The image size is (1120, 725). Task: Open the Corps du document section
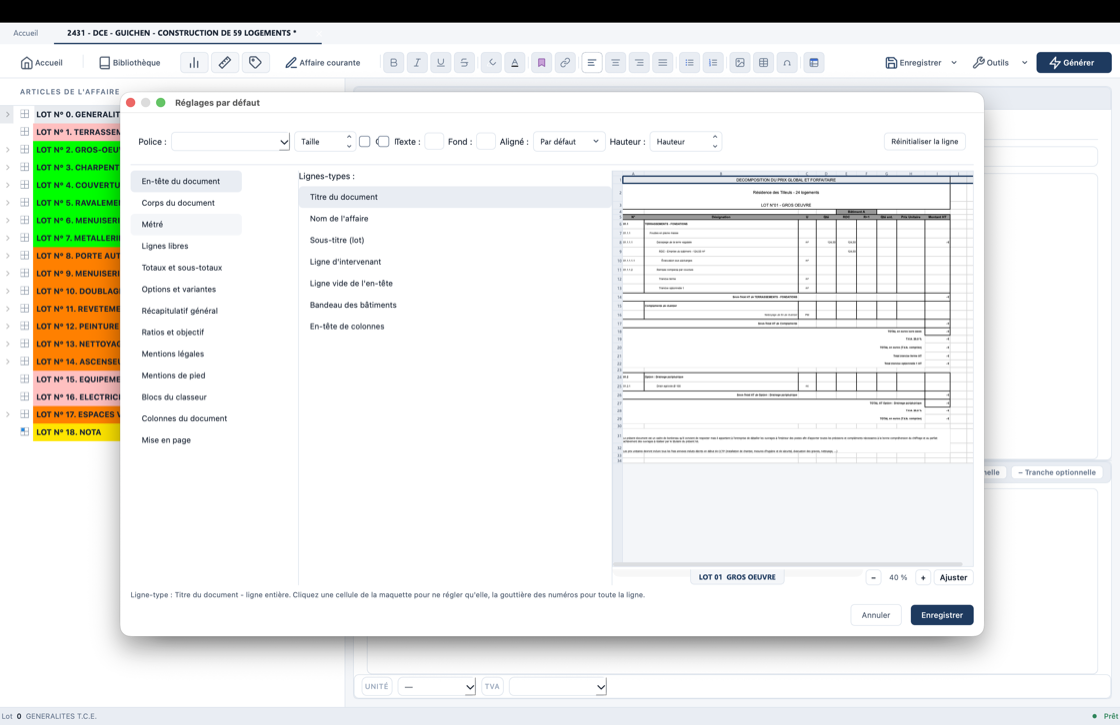pos(186,203)
